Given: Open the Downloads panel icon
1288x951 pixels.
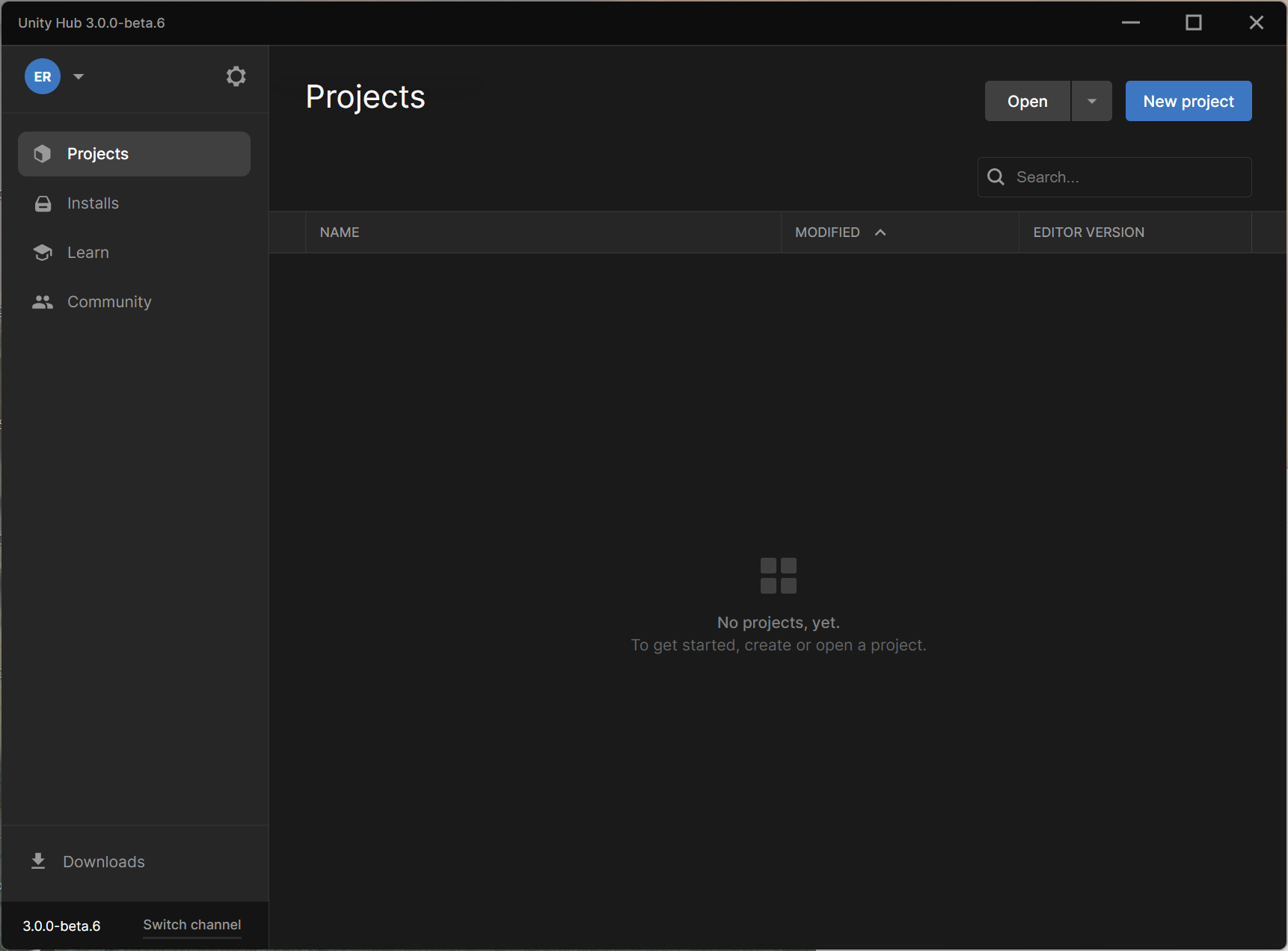Looking at the screenshot, I should click(38, 861).
